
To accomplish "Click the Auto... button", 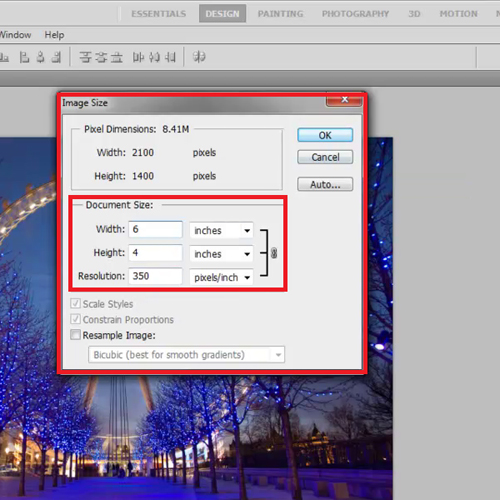I will pos(325,184).
